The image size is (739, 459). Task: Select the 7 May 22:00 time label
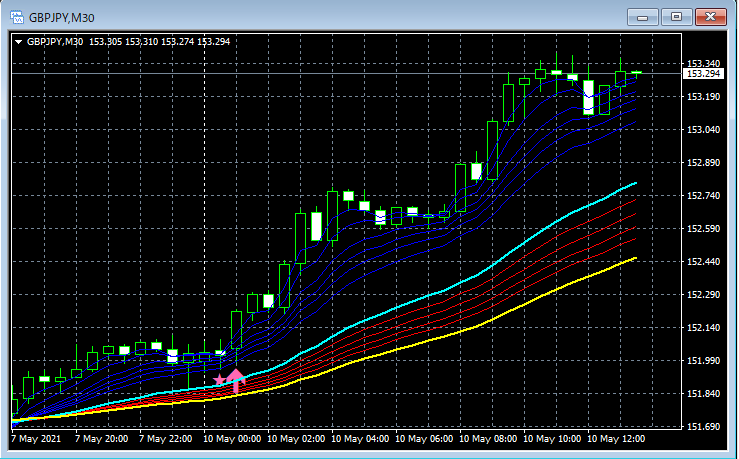[165, 439]
